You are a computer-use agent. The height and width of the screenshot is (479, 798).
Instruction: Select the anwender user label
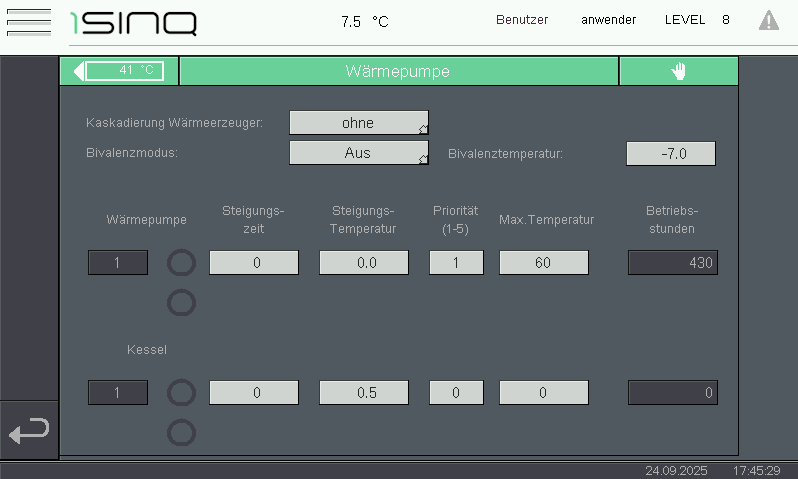click(608, 20)
